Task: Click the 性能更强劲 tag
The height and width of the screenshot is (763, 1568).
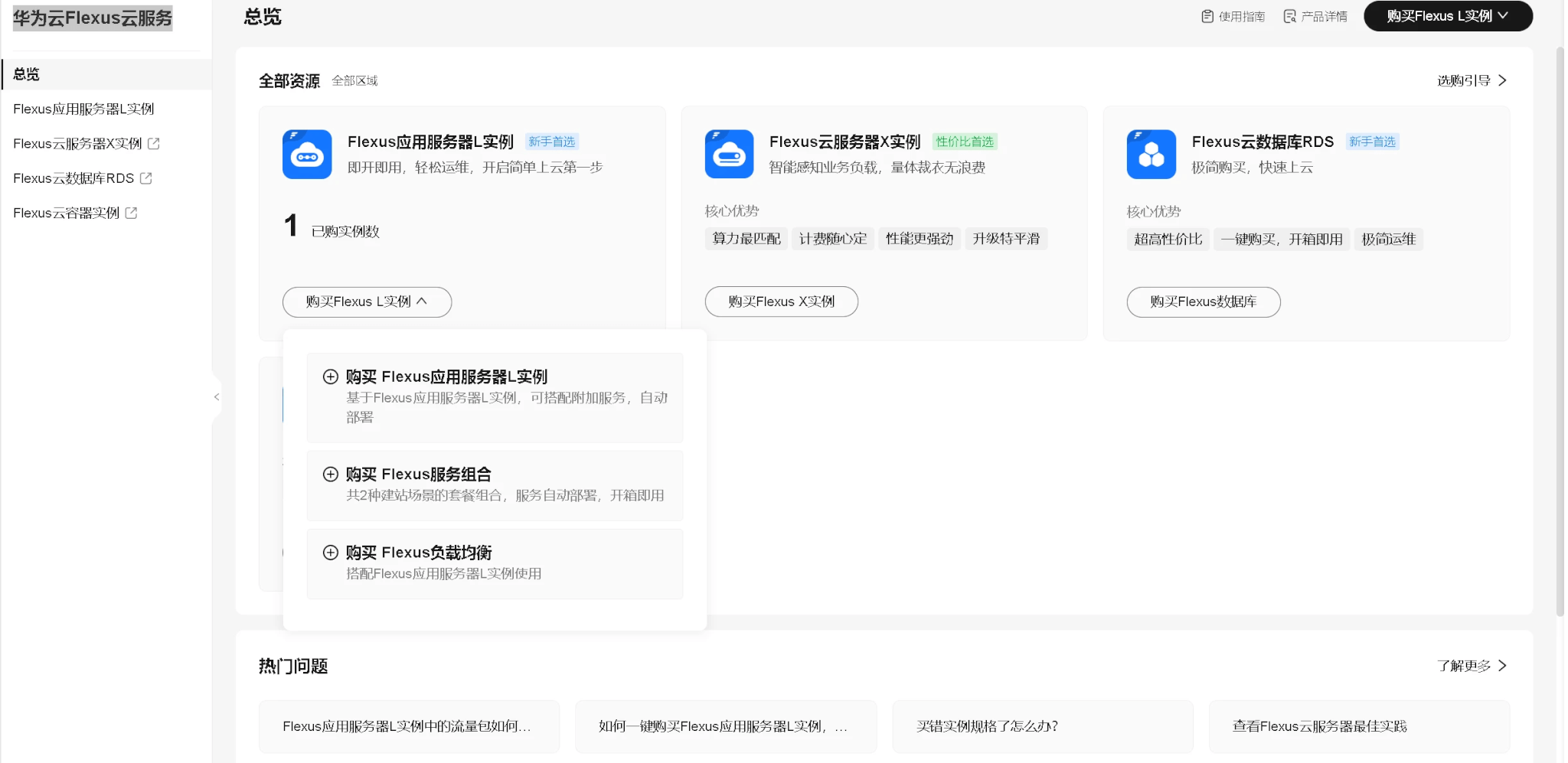Action: click(x=920, y=239)
